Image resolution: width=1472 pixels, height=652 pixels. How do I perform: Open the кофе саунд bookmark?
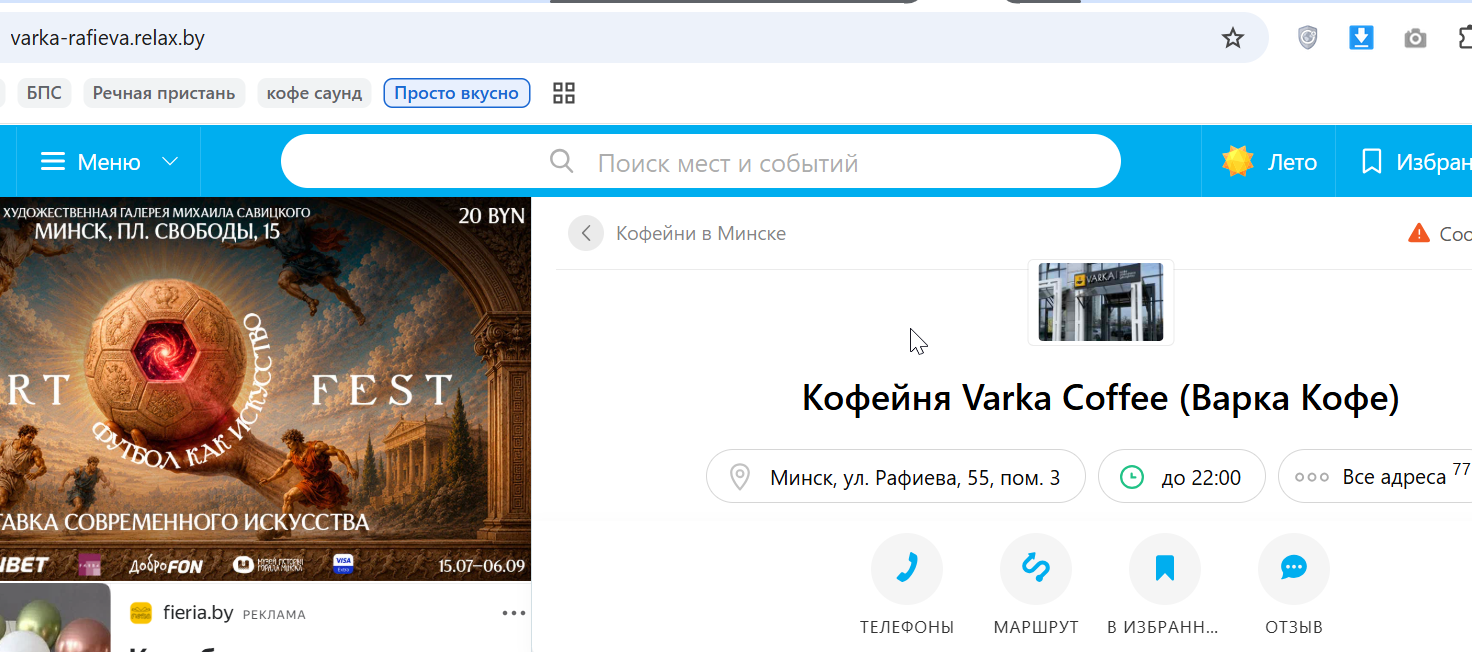(x=314, y=93)
